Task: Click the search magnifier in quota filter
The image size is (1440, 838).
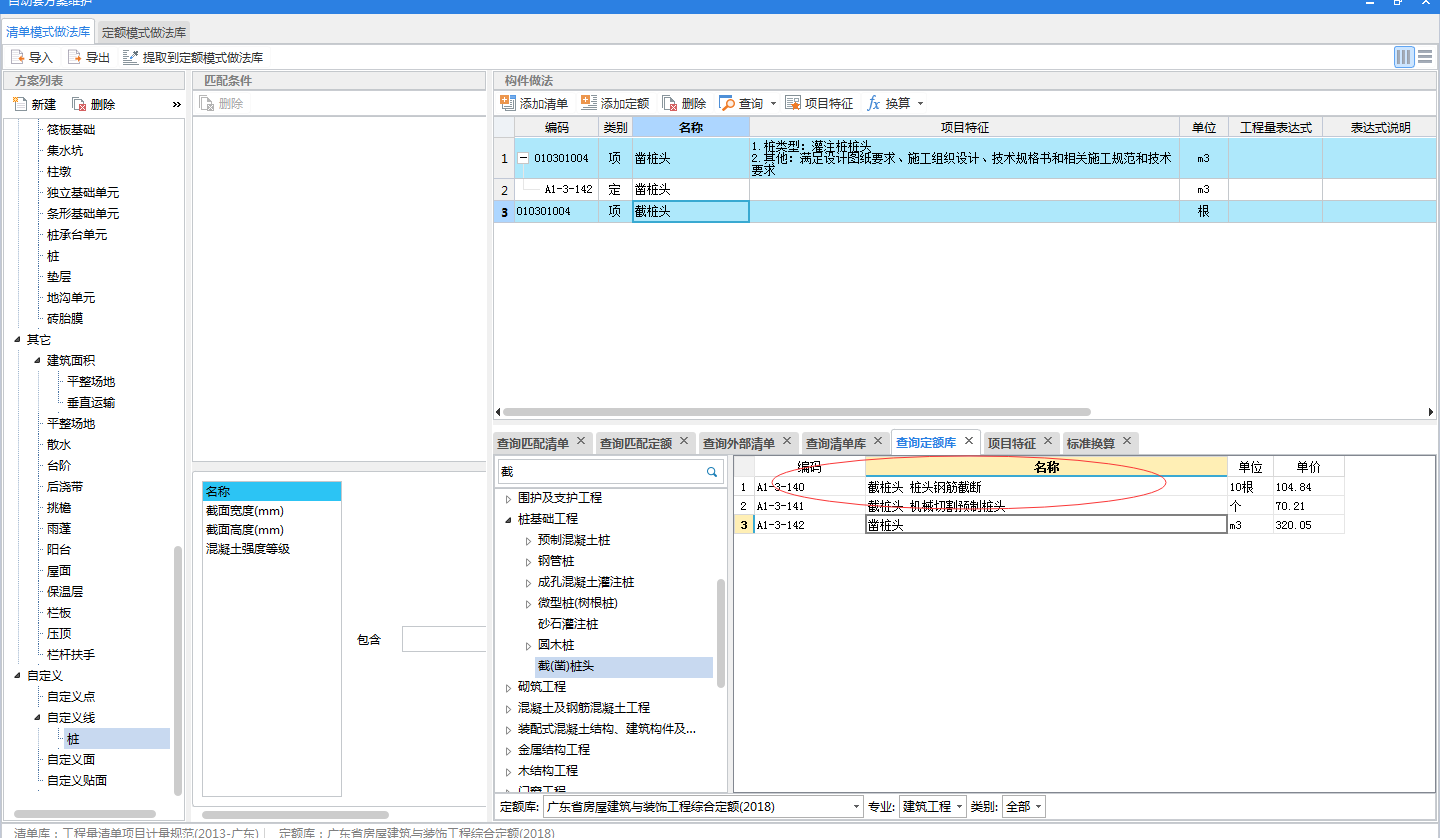Action: tap(712, 472)
